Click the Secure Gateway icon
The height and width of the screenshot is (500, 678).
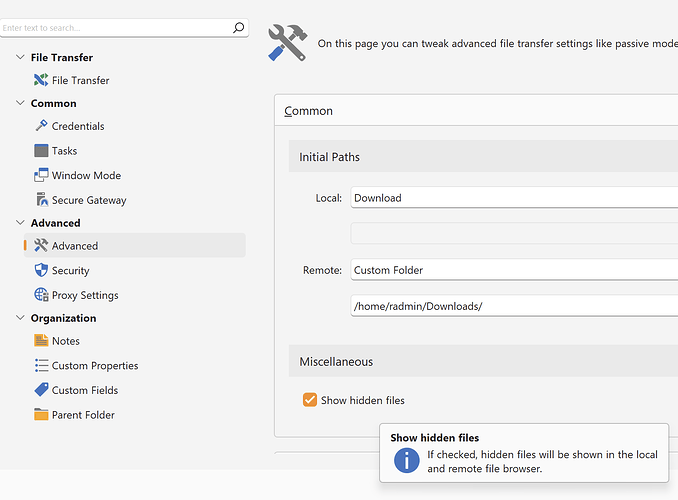41,200
